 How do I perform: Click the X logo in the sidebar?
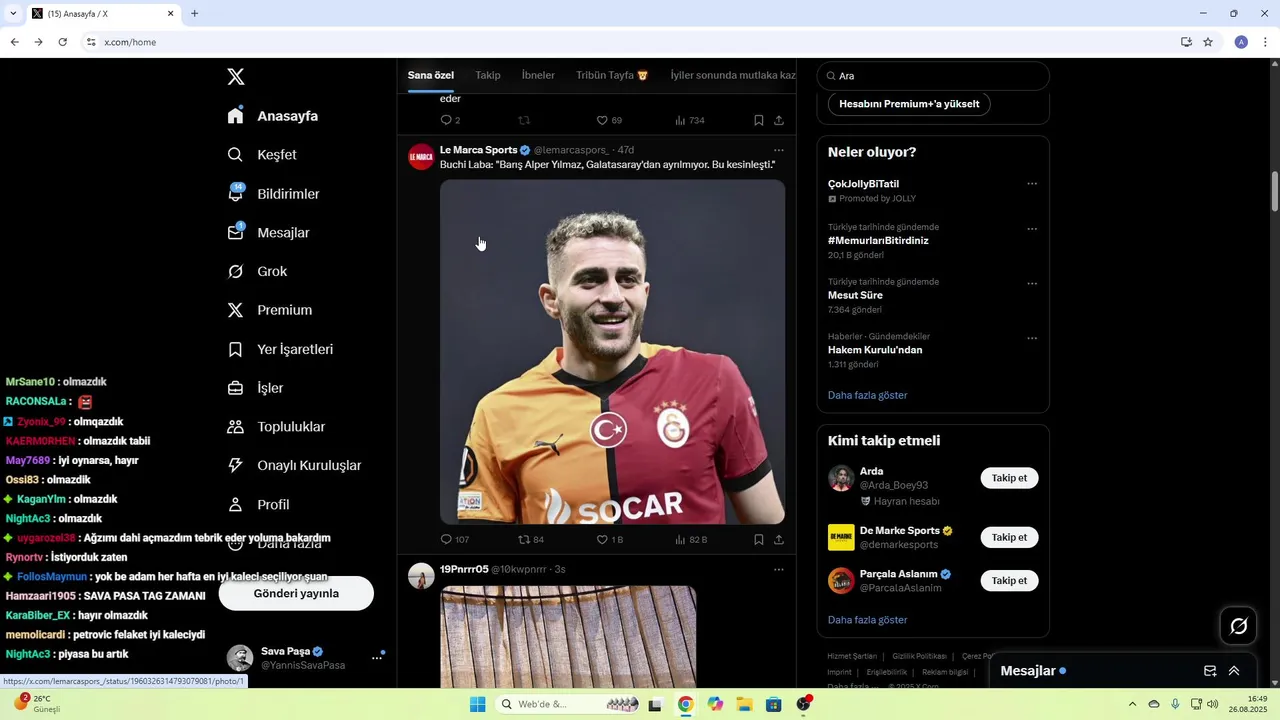(236, 77)
